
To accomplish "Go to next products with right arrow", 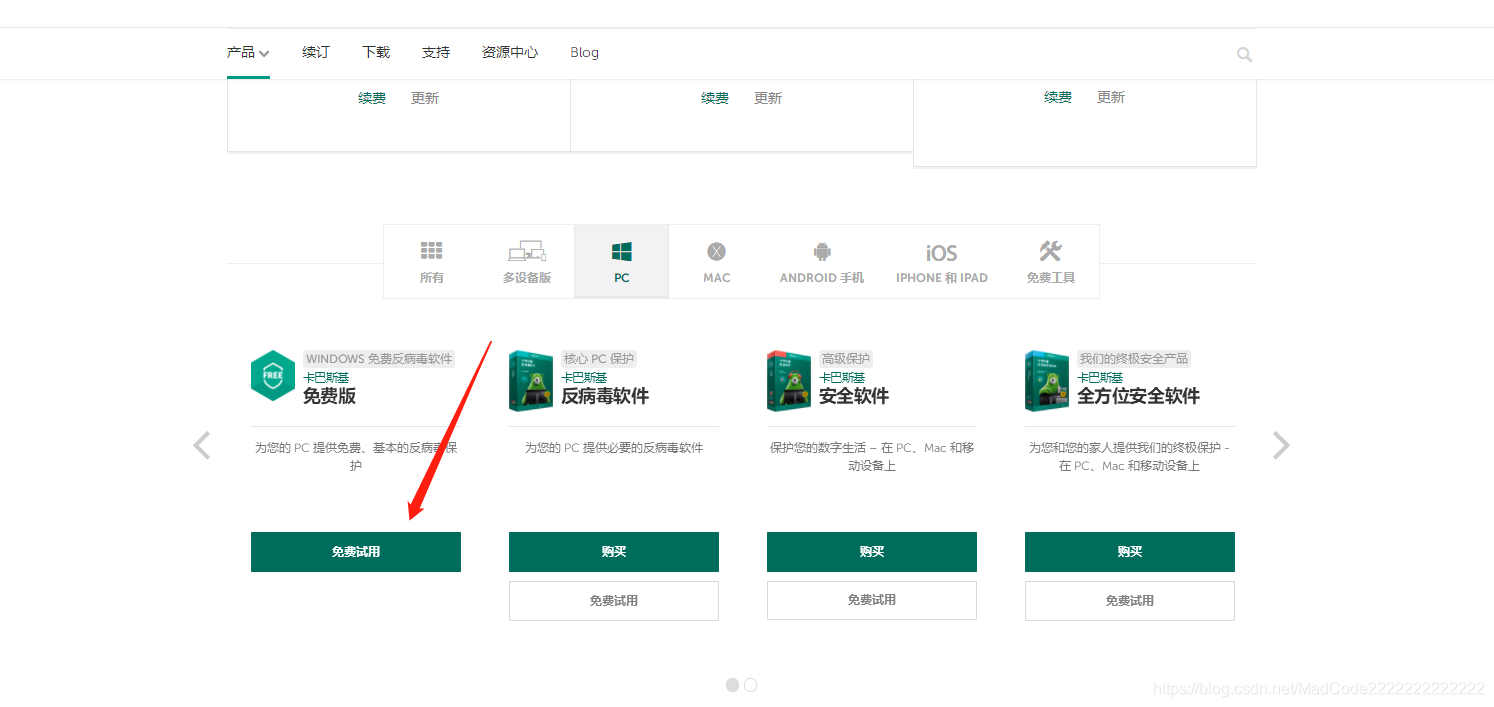I will (x=1281, y=445).
